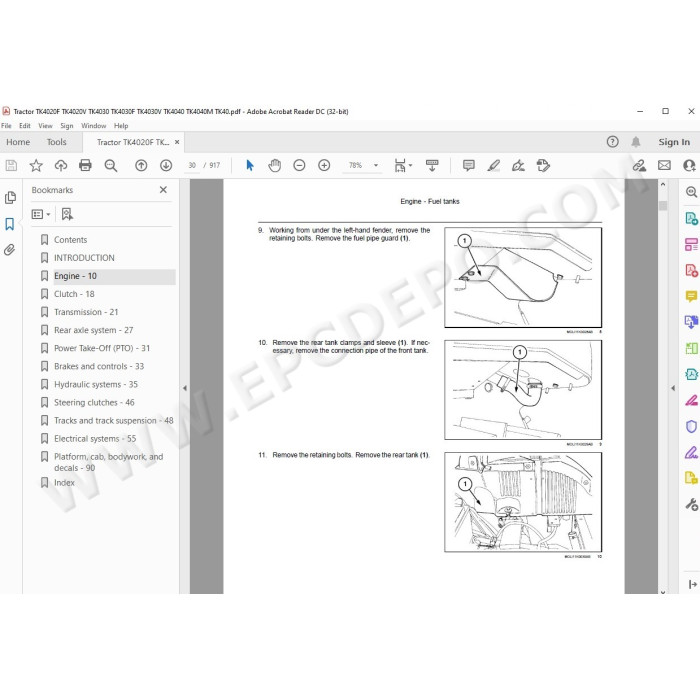Open the Edit menu
This screenshot has height=700, width=700.
(25, 126)
